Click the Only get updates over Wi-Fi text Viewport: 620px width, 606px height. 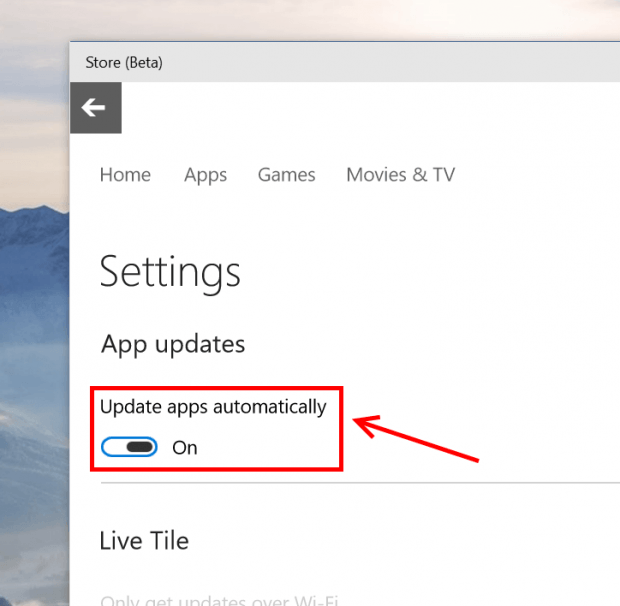[218, 600]
